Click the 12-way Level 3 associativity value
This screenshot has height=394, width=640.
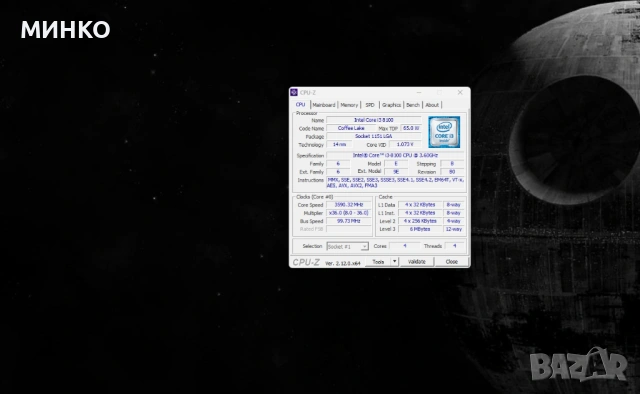pyautogui.click(x=453, y=229)
